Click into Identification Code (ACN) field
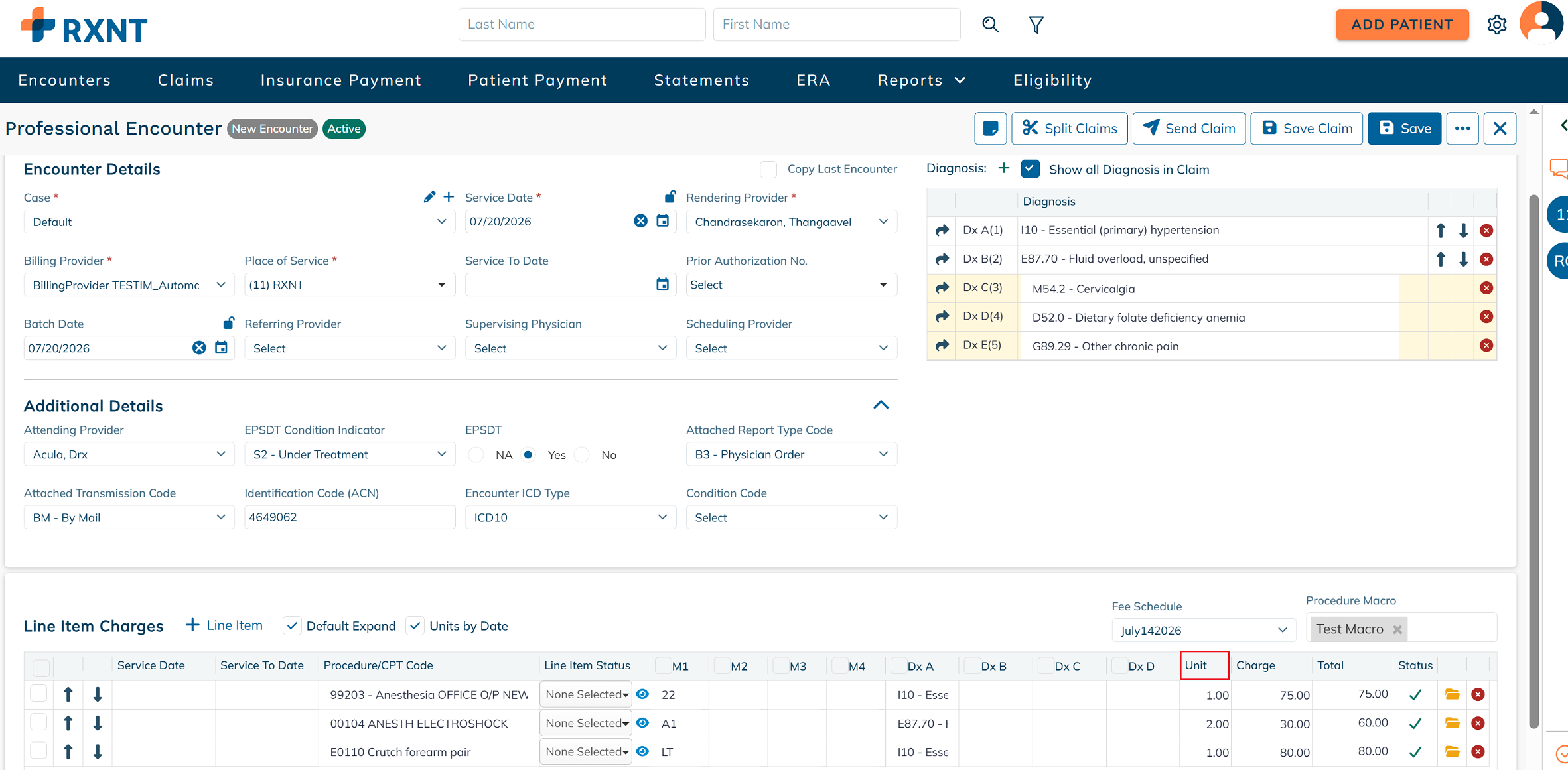This screenshot has width=1568, height=770. pos(350,517)
